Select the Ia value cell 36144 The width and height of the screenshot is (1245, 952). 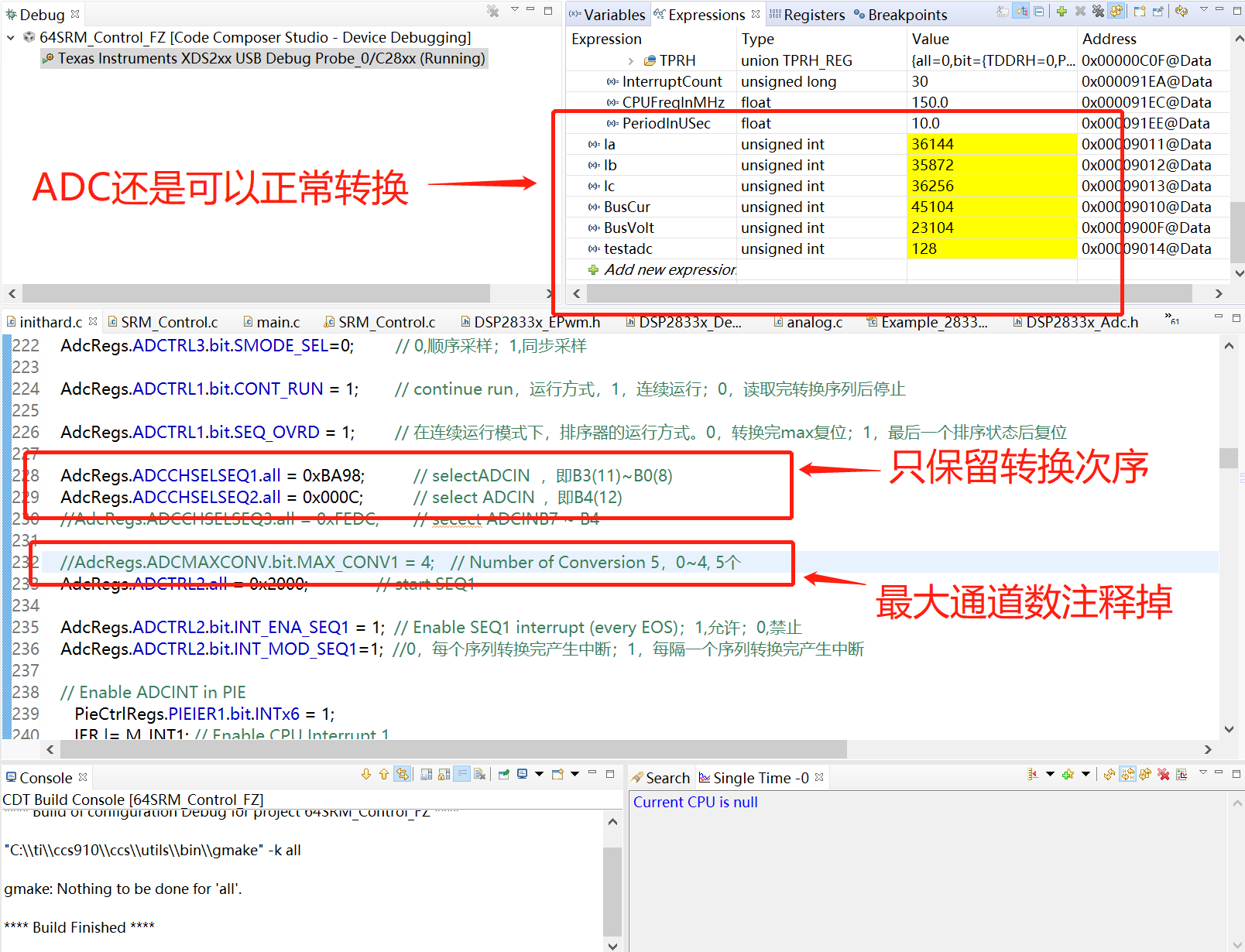[x=992, y=144]
